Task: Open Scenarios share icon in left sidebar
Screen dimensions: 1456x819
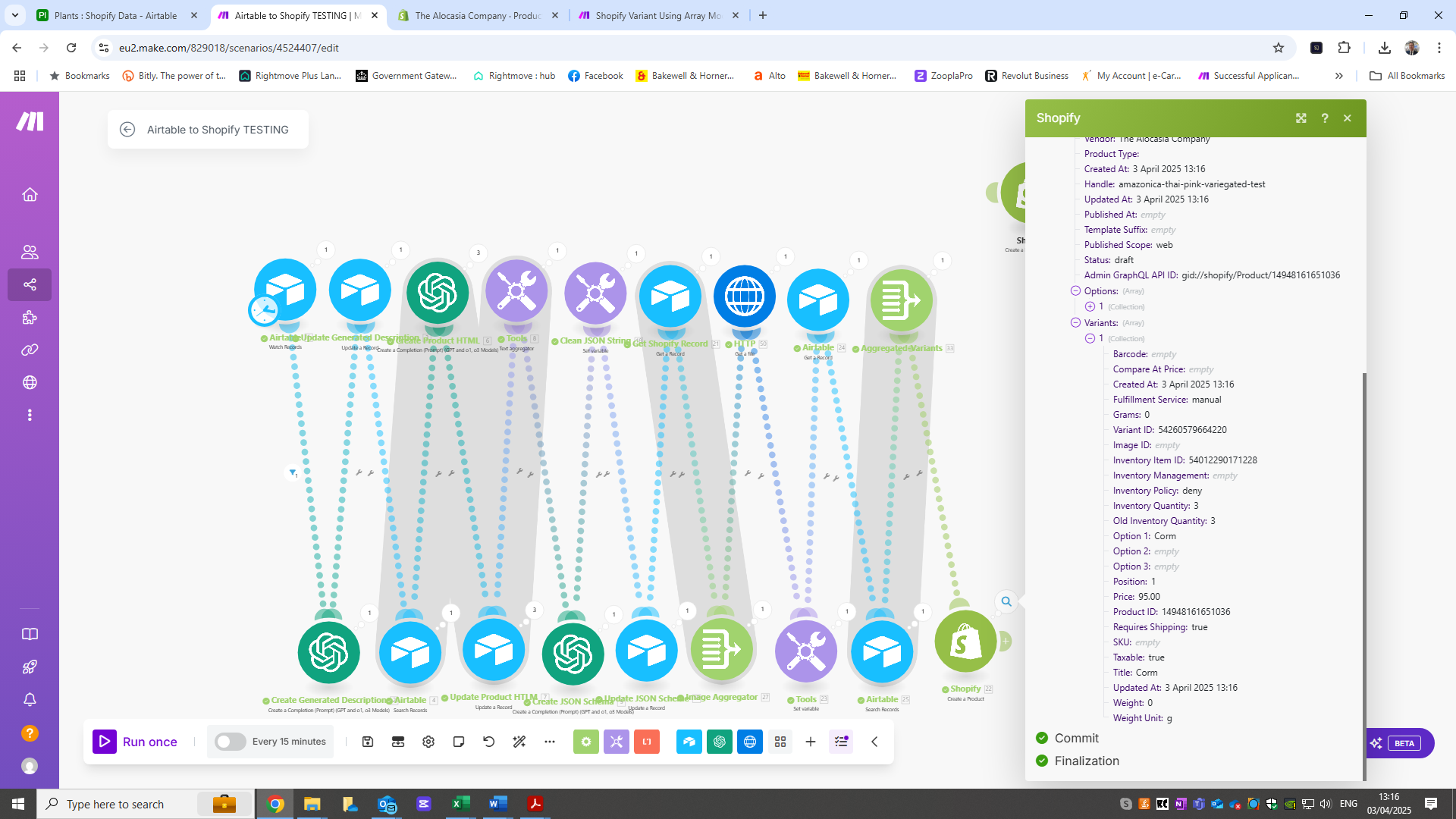Action: [x=30, y=285]
